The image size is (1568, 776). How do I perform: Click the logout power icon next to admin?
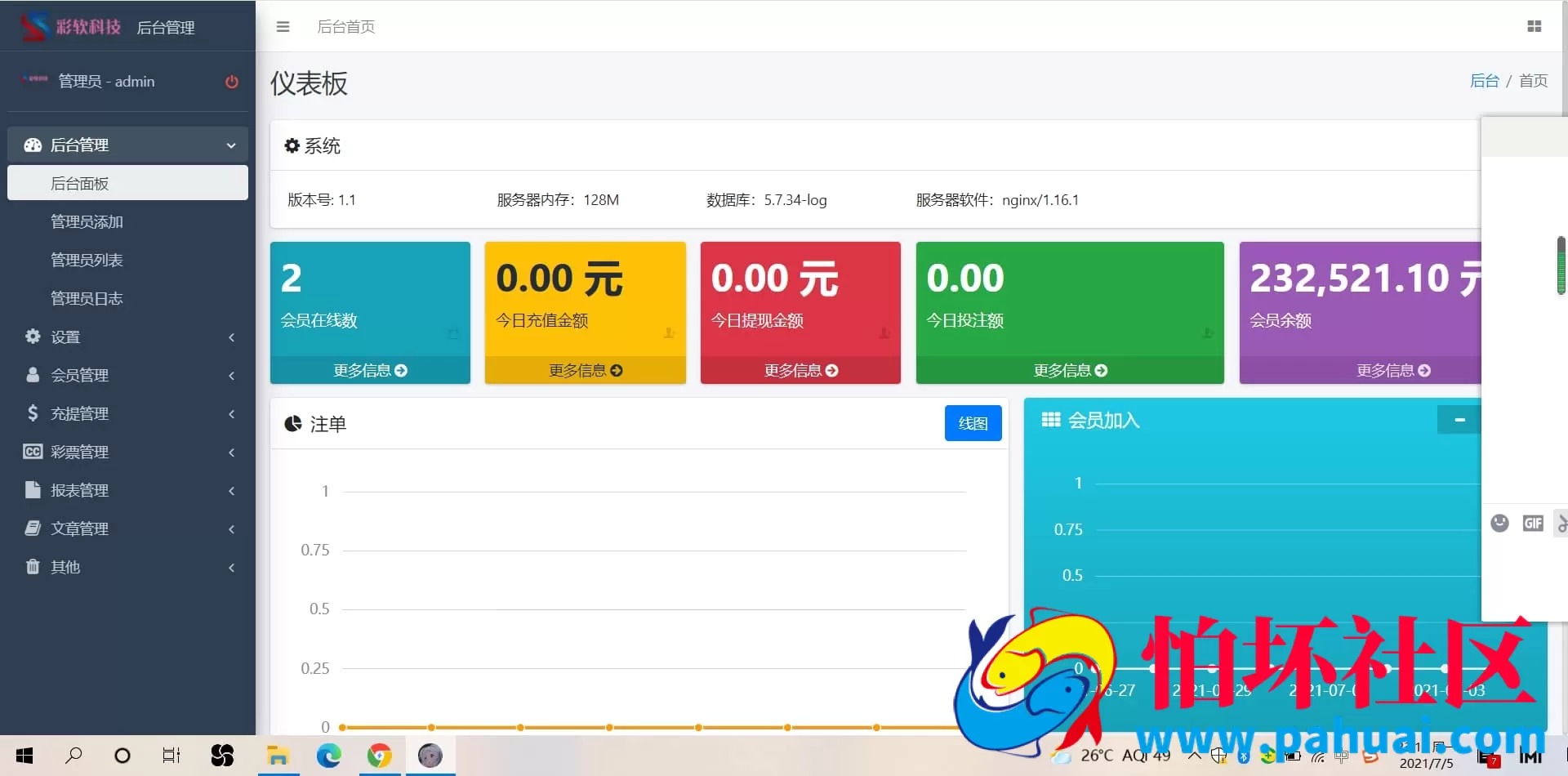tap(232, 82)
